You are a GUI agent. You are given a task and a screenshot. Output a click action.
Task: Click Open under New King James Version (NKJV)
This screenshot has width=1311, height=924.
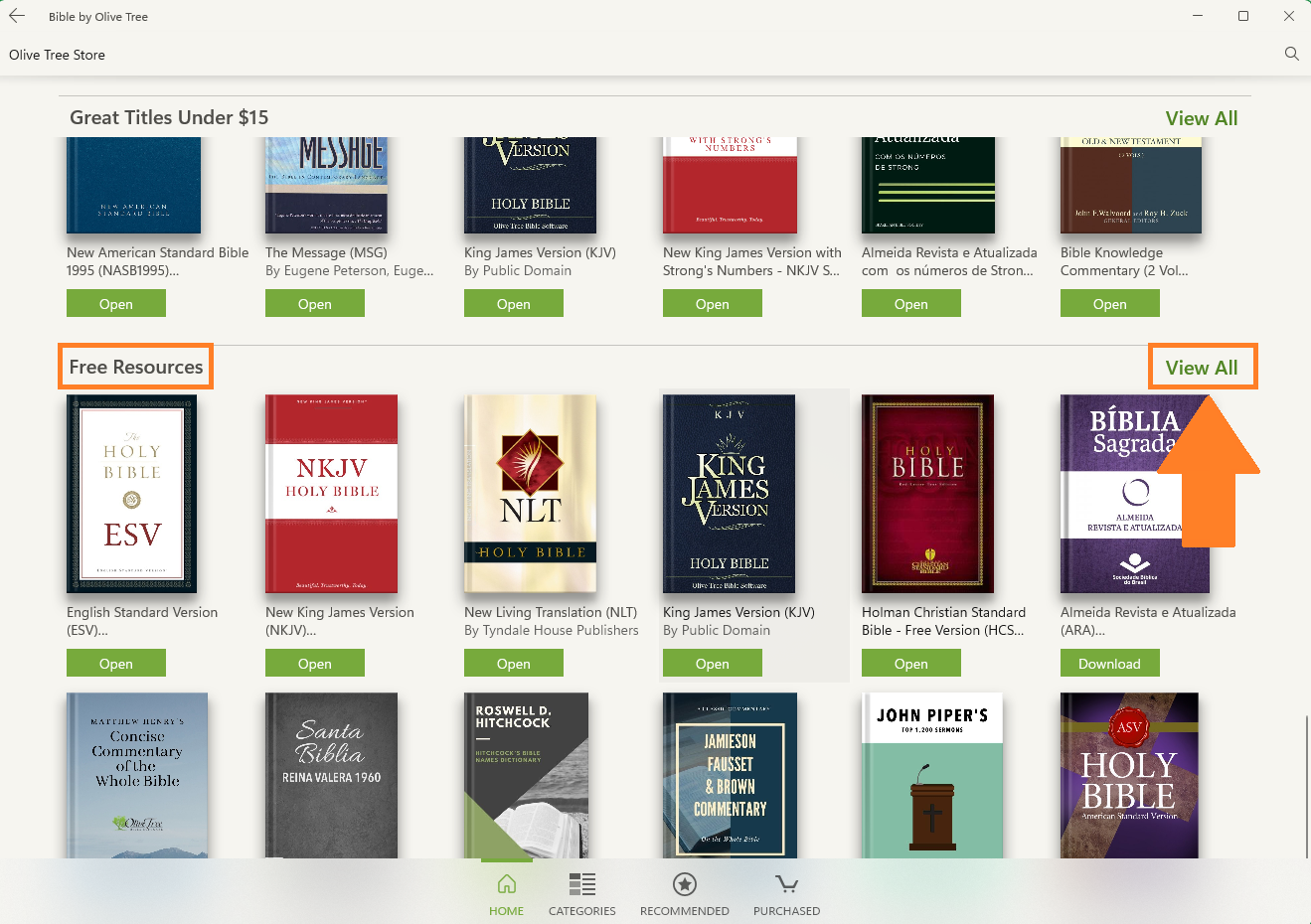315,663
